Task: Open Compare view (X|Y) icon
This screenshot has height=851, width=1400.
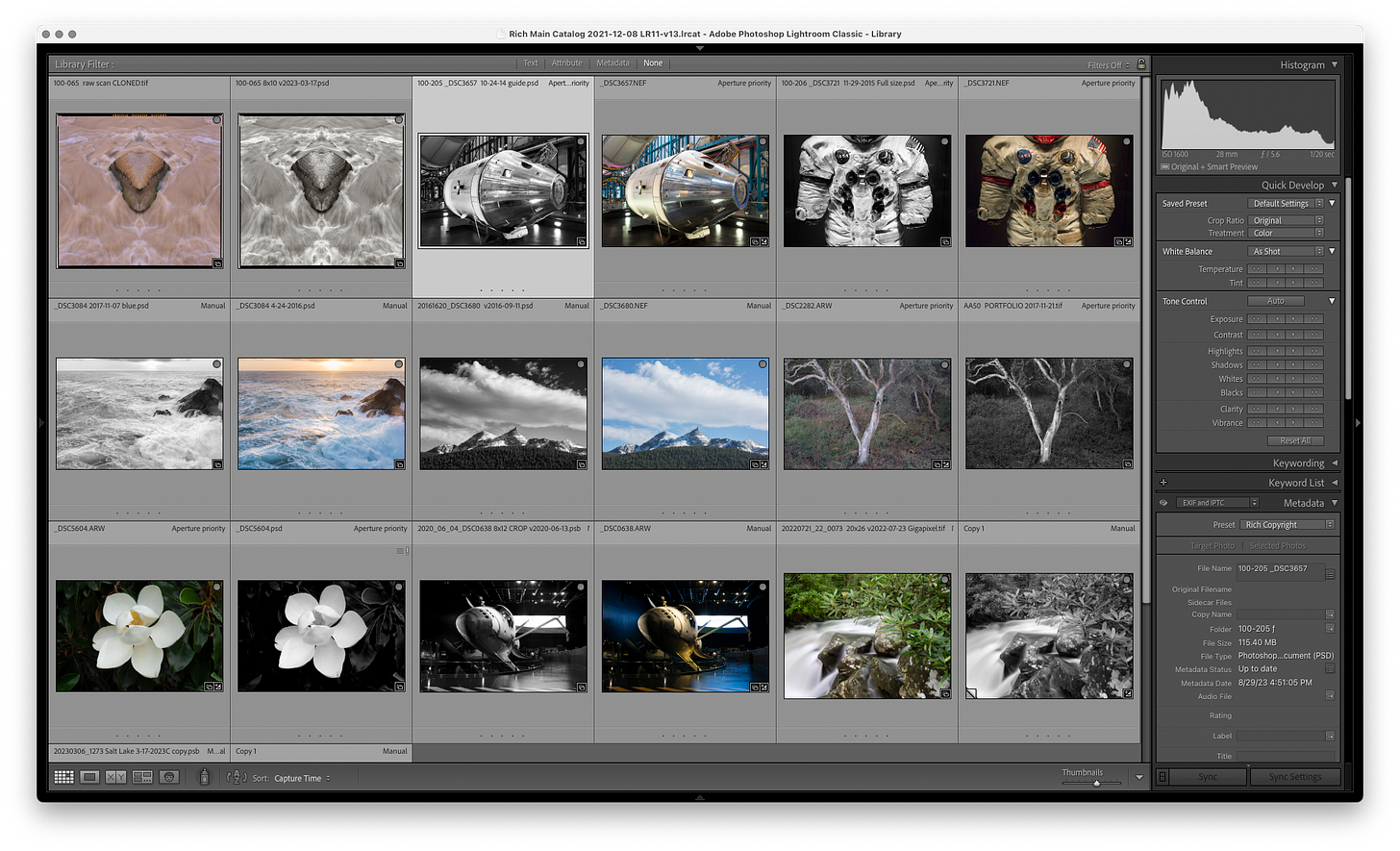Action: tap(115, 777)
